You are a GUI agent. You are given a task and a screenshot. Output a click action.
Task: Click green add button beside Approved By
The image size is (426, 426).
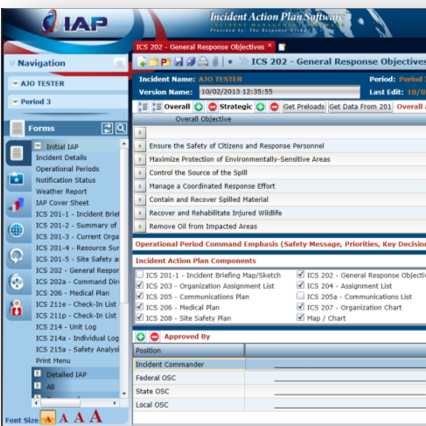click(140, 337)
